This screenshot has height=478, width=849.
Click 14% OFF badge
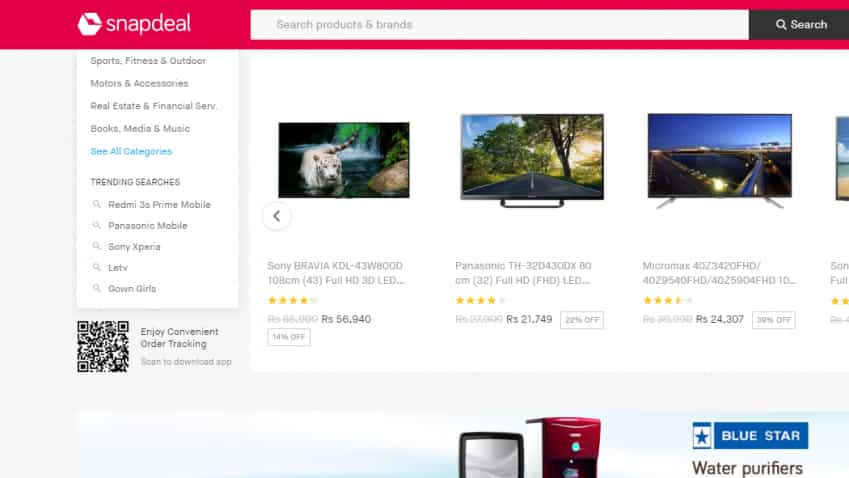289,337
